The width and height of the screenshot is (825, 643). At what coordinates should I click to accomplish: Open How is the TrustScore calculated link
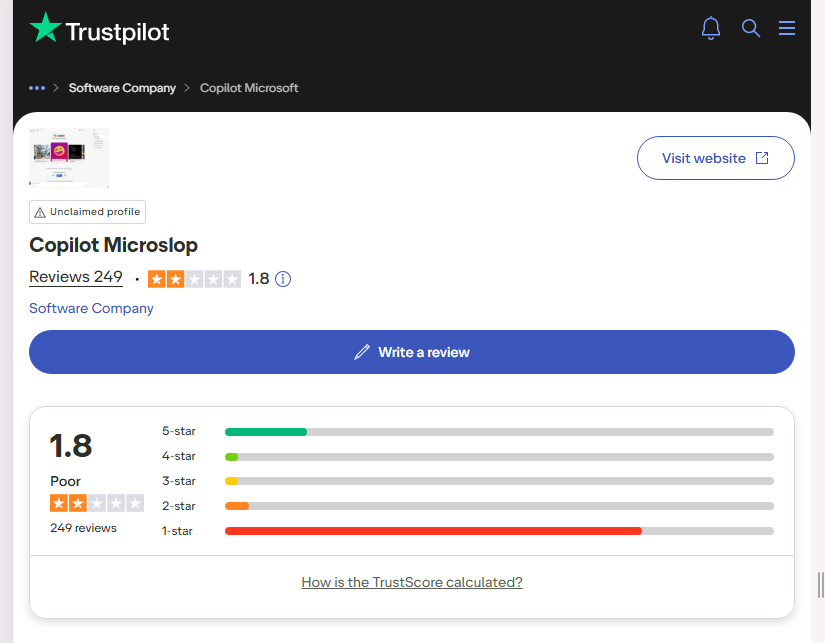[411, 581]
